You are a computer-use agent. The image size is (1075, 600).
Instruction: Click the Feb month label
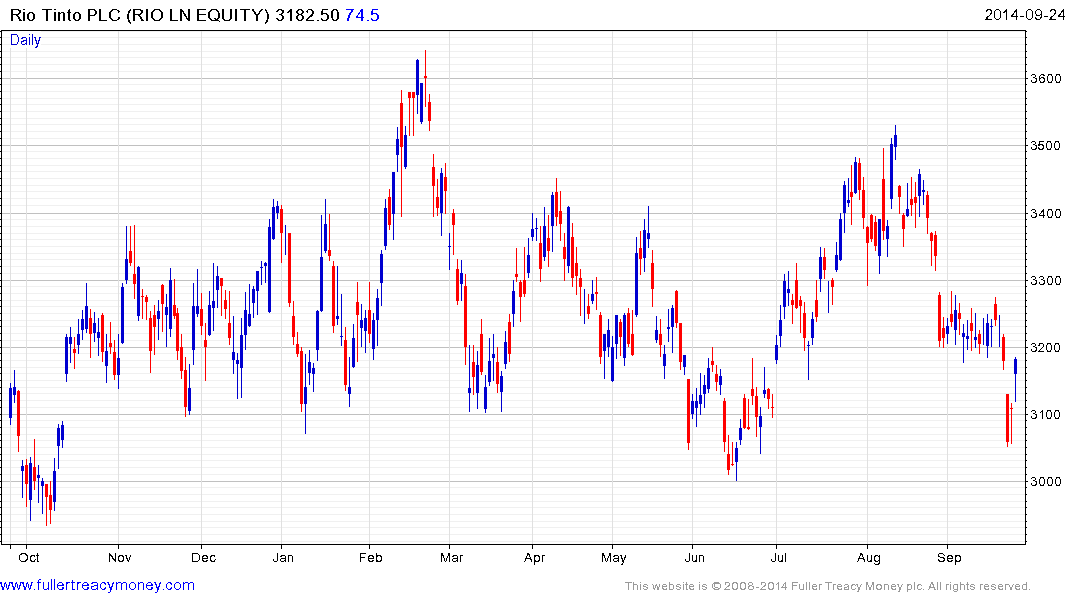coord(371,557)
